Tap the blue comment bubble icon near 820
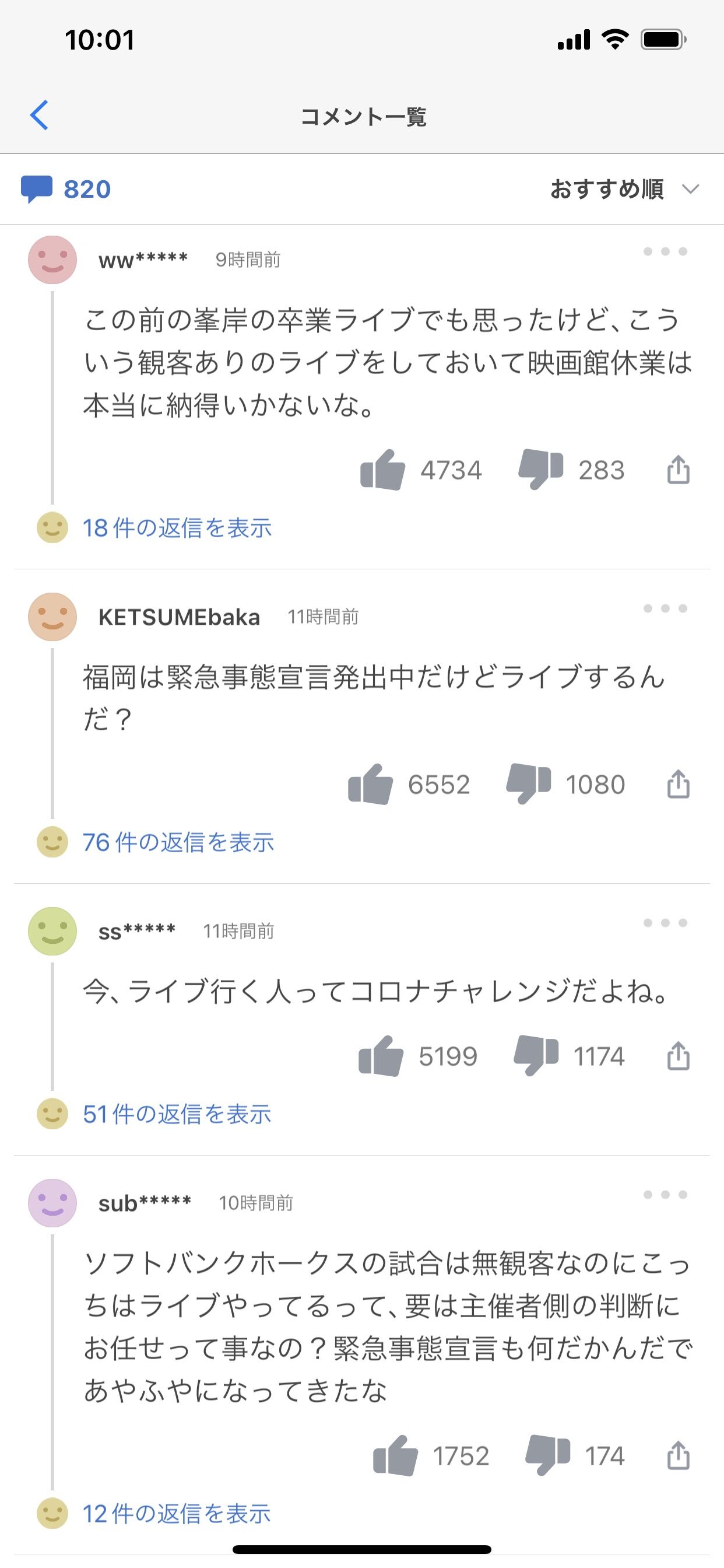Image resolution: width=724 pixels, height=1568 pixels. [37, 188]
